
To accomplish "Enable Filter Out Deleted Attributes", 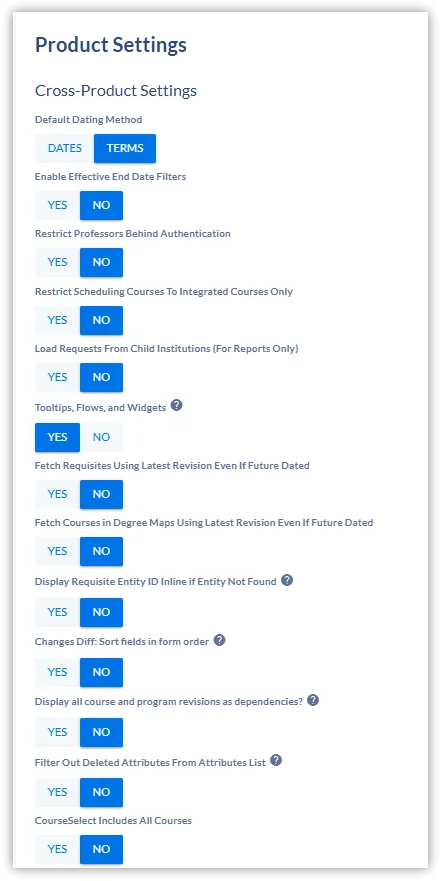I will 57,792.
